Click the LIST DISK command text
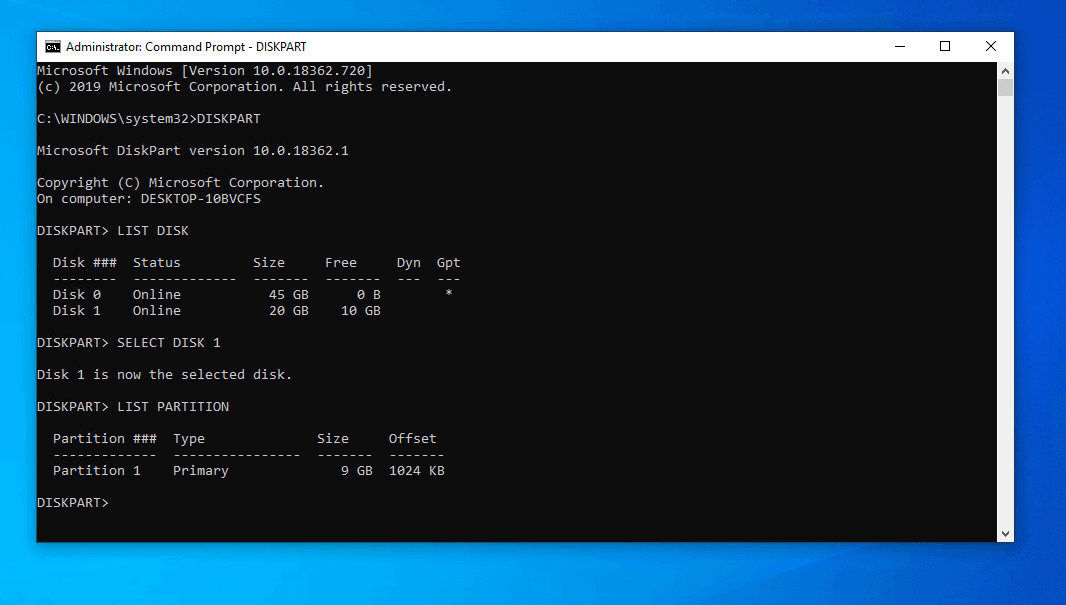 point(150,230)
